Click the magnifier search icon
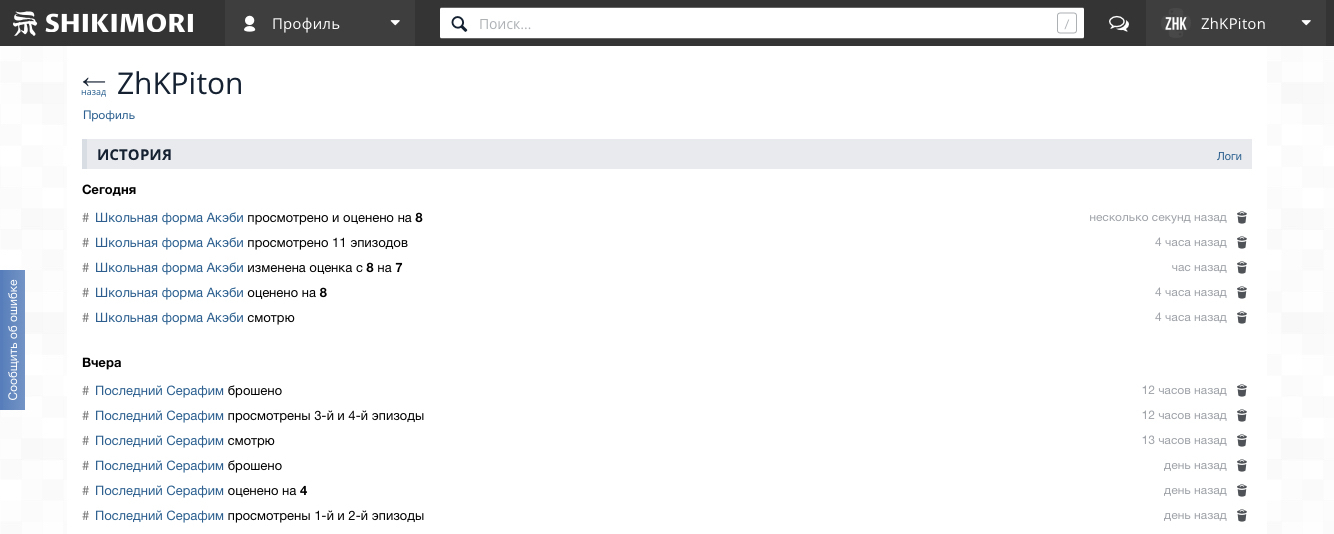 pos(459,24)
